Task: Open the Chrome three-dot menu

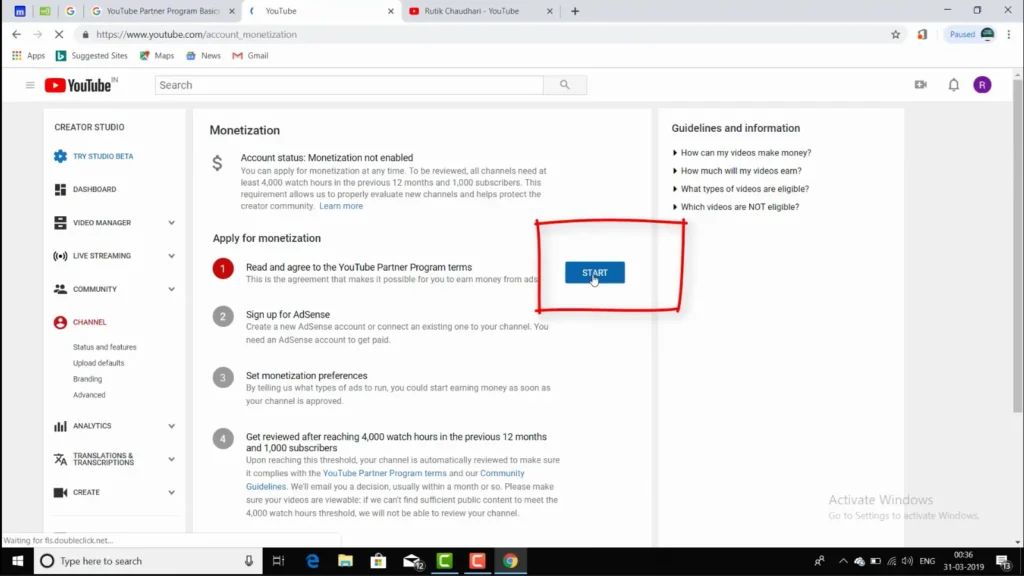Action: point(1009,35)
